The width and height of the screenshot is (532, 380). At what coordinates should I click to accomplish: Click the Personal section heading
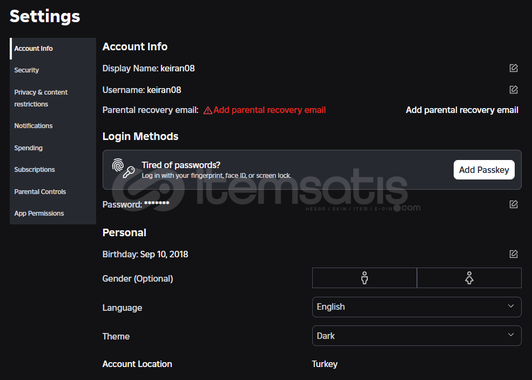coord(124,233)
